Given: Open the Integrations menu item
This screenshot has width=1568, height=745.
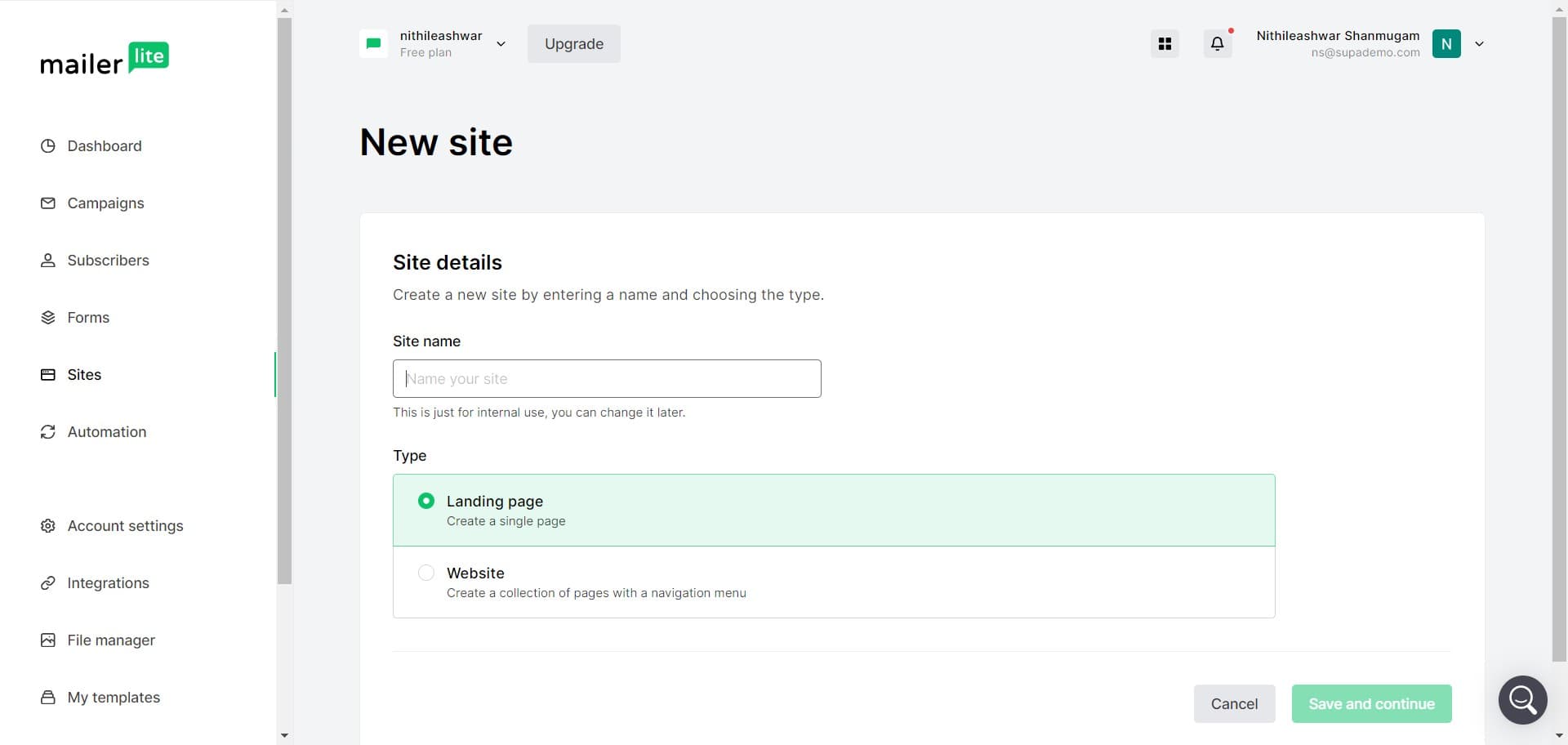Looking at the screenshot, I should (x=108, y=582).
